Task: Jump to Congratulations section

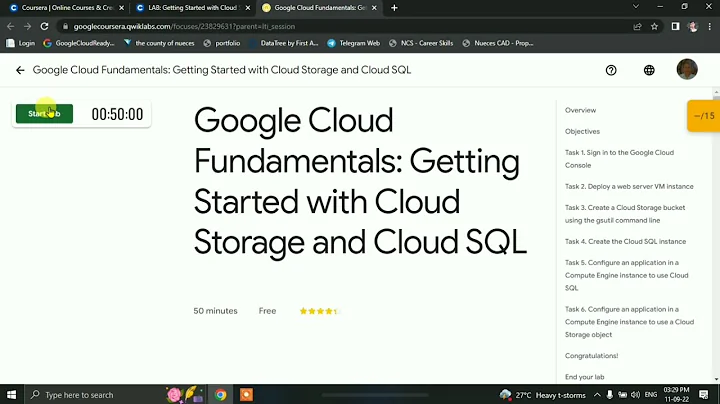Action: [591, 356]
